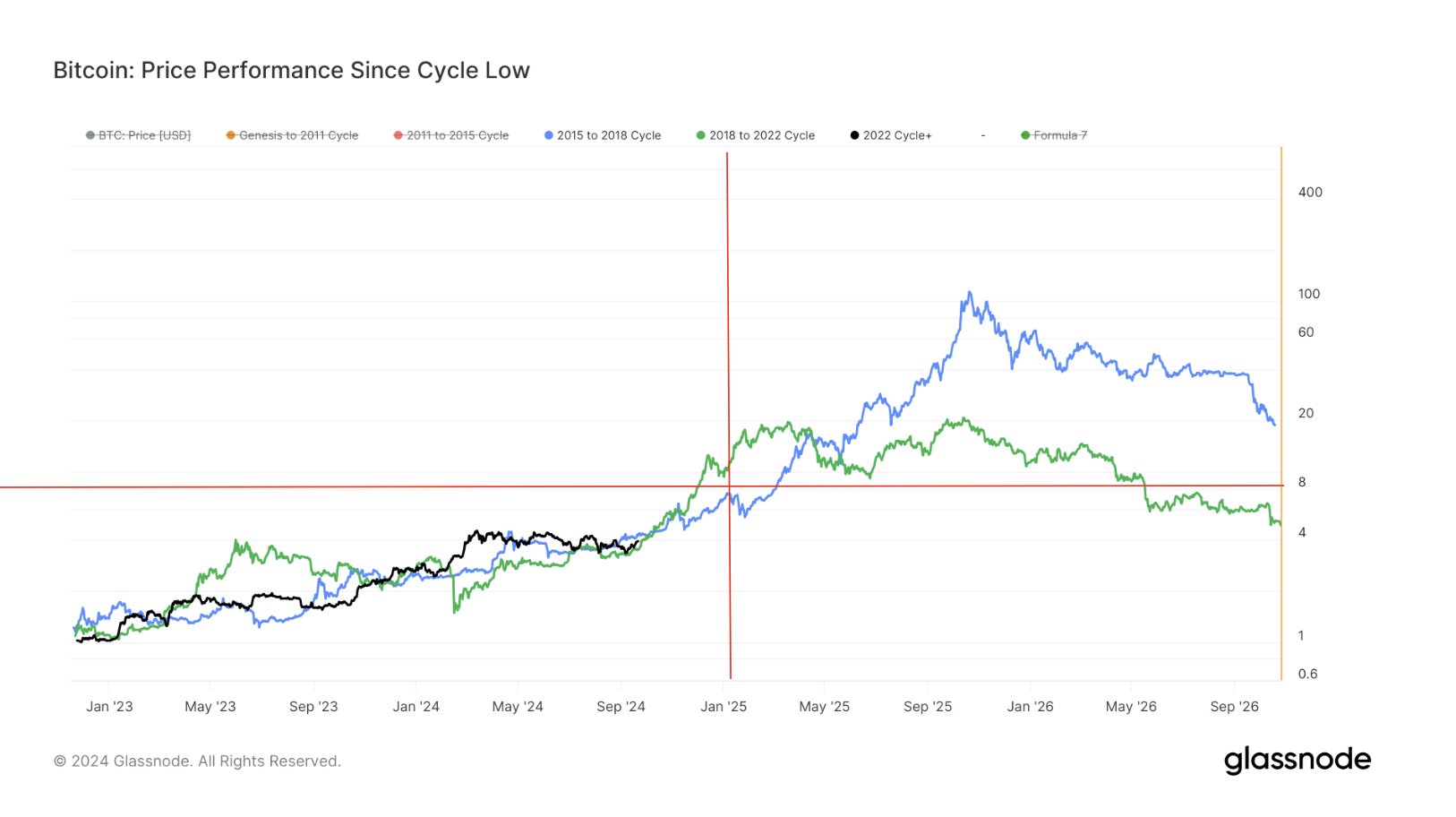Image resolution: width=1456 pixels, height=817 pixels.
Task: Click the copyright Glassnode notice text
Action: (197, 761)
